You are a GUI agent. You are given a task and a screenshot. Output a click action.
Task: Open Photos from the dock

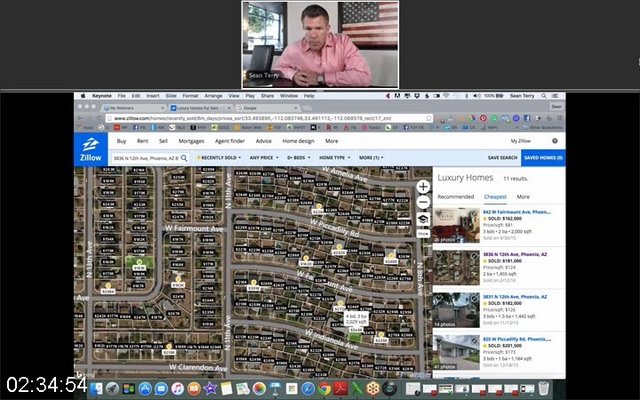[259, 389]
